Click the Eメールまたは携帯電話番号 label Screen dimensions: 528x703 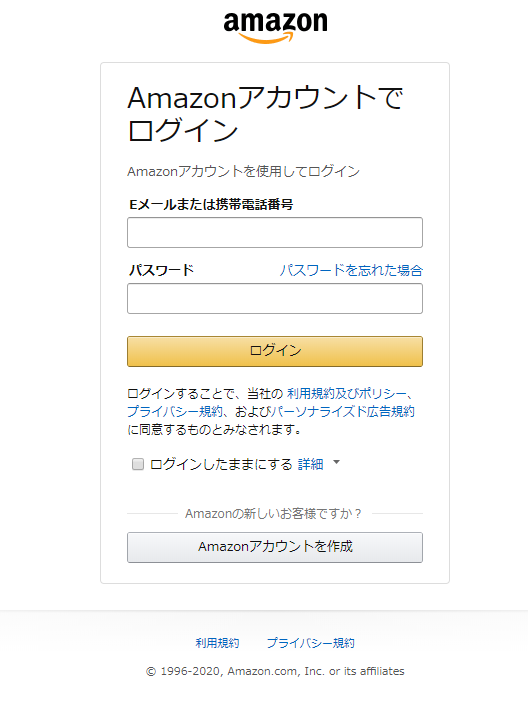tap(211, 204)
